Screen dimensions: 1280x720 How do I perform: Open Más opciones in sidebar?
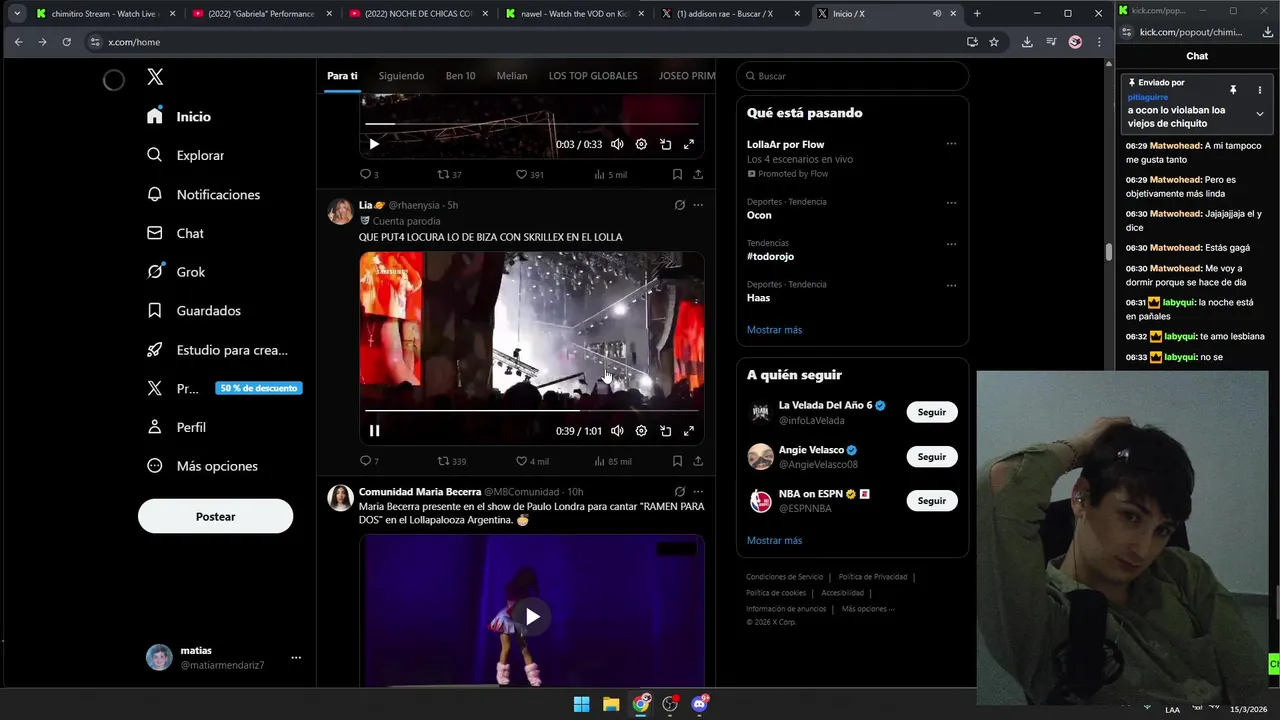click(202, 466)
